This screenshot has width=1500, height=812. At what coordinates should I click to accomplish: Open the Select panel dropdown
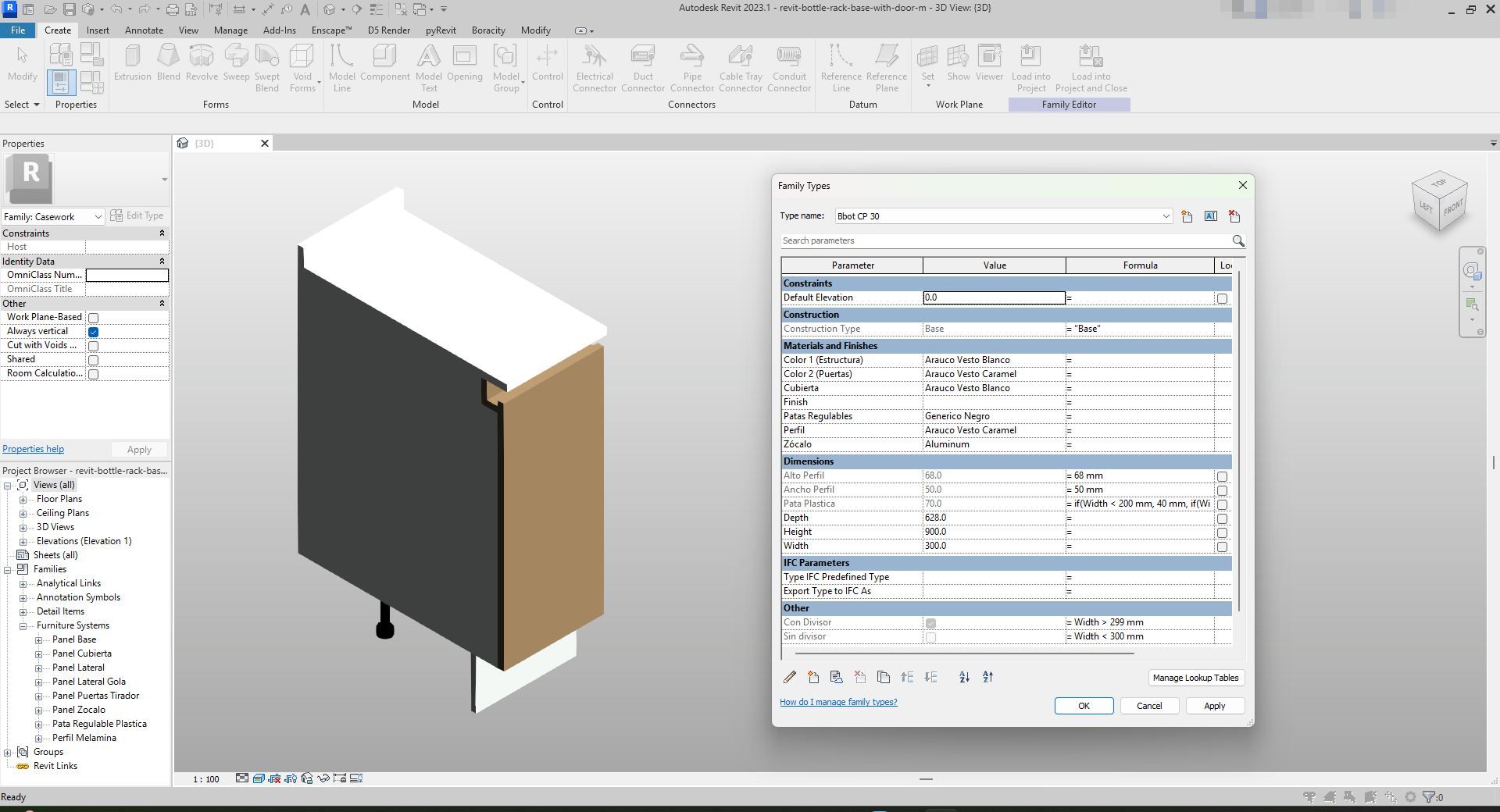pos(22,105)
